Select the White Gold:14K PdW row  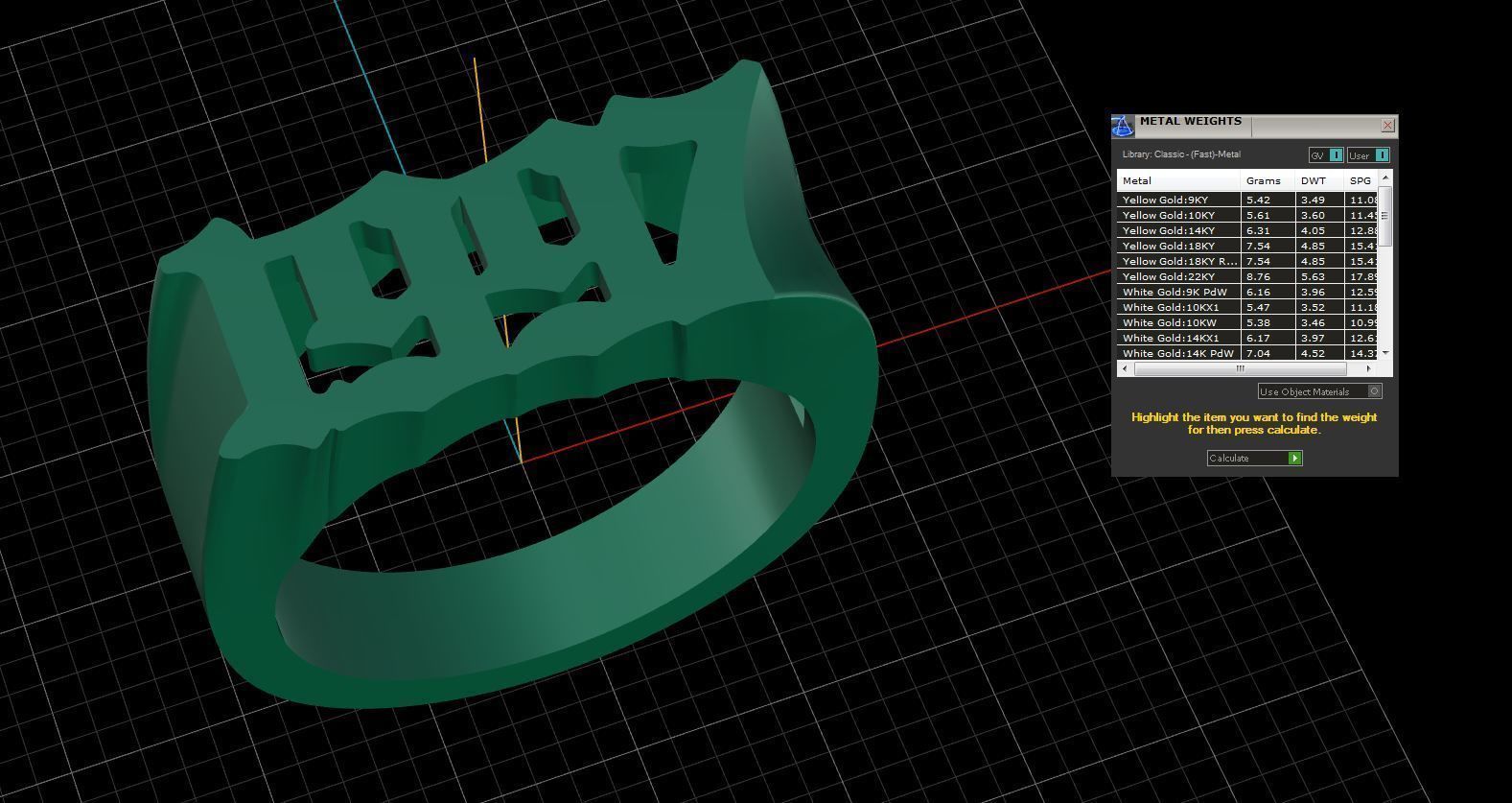1248,353
